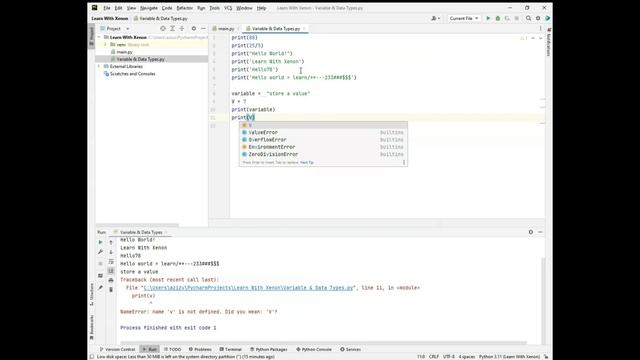Open traceback file path link
640x360 pixels.
click(x=248, y=288)
